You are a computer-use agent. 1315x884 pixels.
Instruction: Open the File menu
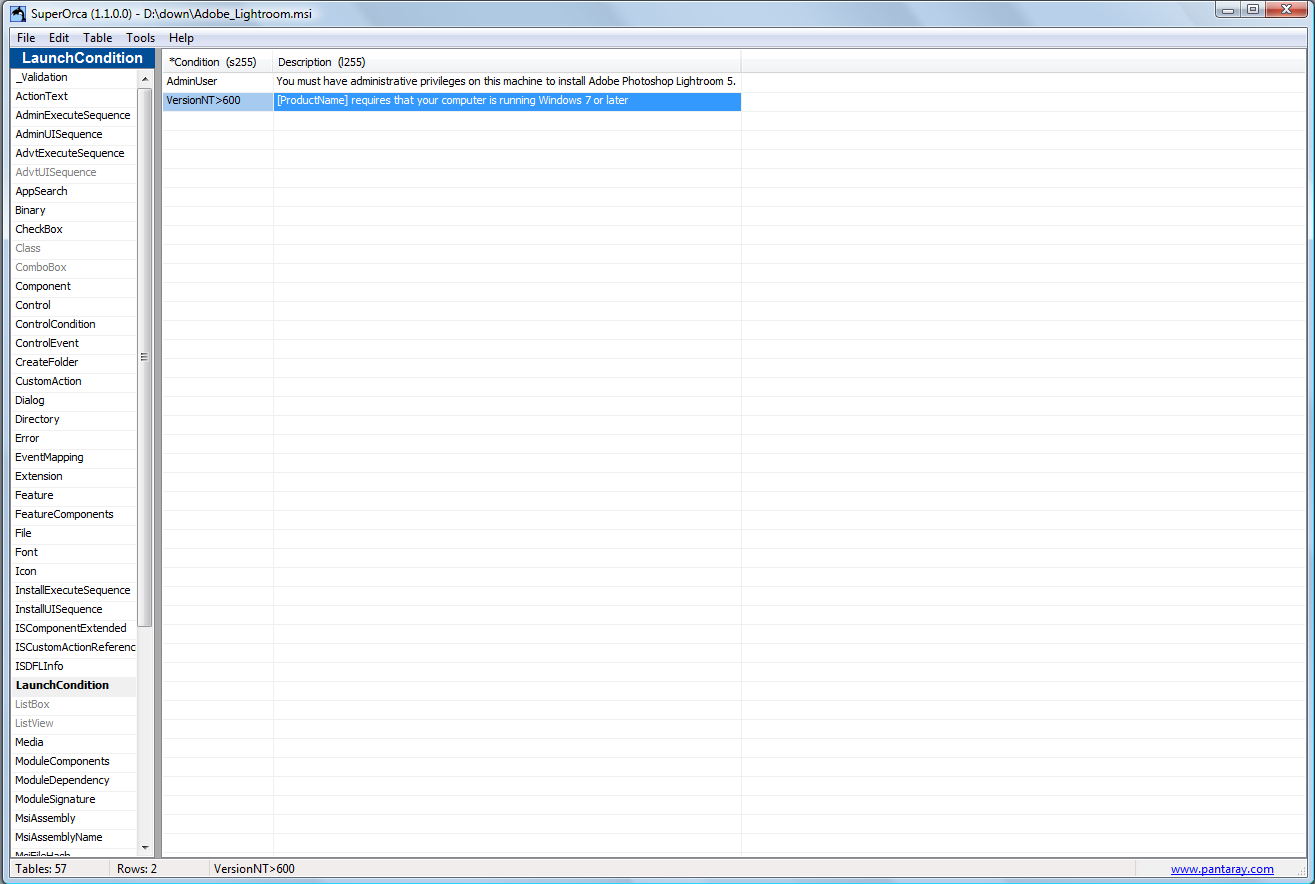click(26, 38)
